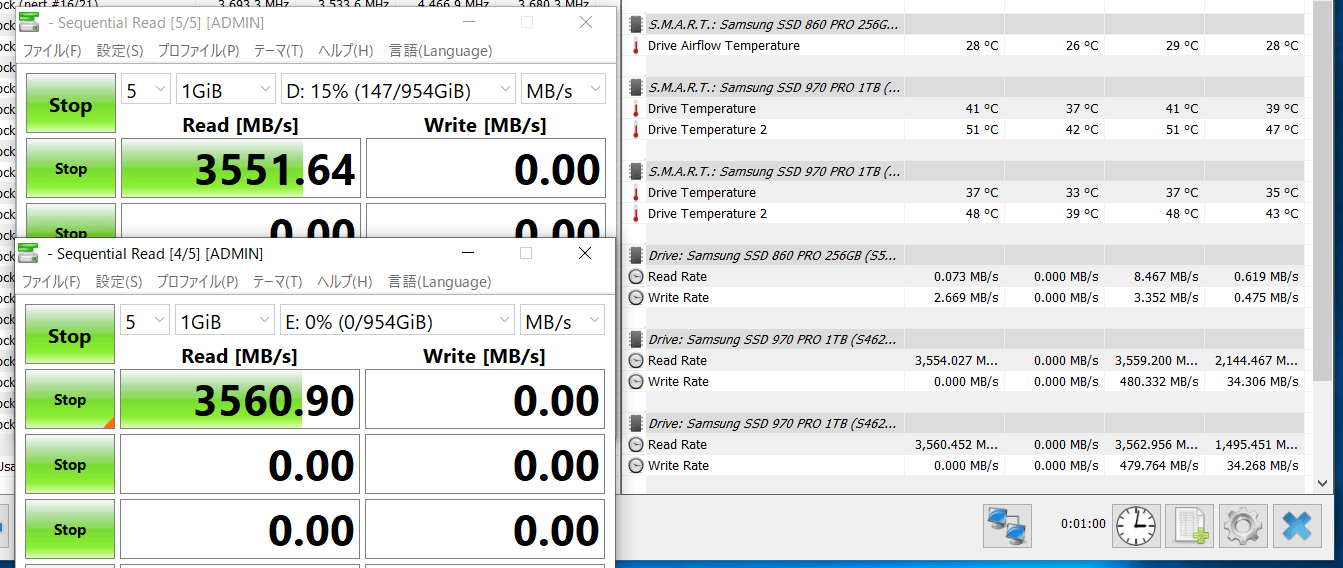The height and width of the screenshot is (568, 1343).
Task: Open ファイル(F) menu in the [5/5] window
Action: click(x=52, y=51)
